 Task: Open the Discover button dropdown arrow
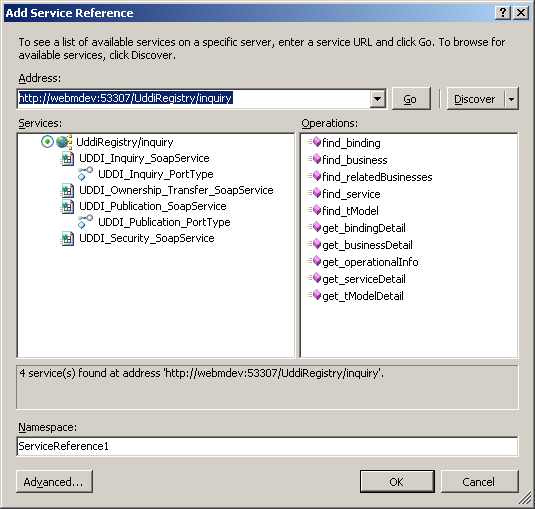pyautogui.click(x=511, y=99)
